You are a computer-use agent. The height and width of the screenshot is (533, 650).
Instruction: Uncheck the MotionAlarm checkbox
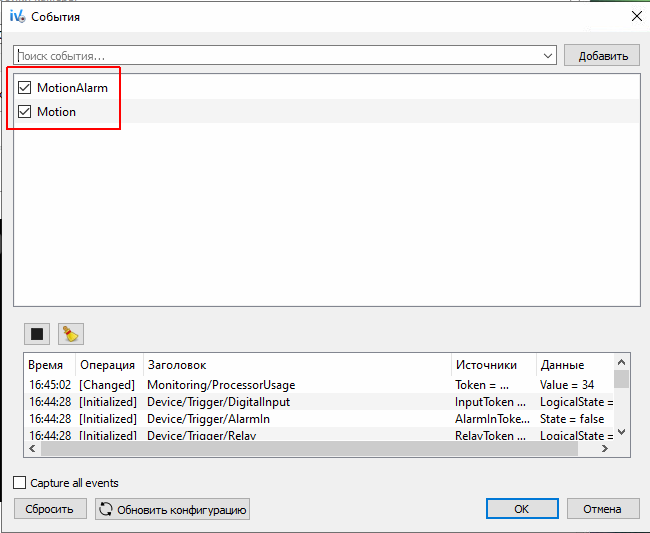24,88
